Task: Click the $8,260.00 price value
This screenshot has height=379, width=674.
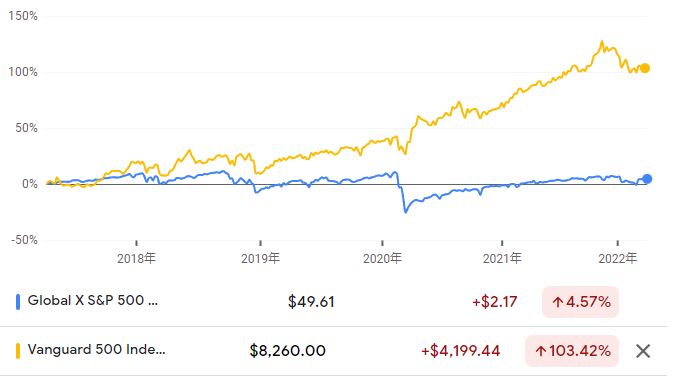Action: 288,351
